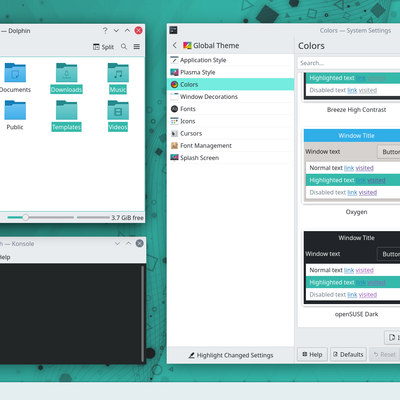This screenshot has height=400, width=400.
Task: Select Plasma Style in settings sidebar
Action: coord(230,72)
